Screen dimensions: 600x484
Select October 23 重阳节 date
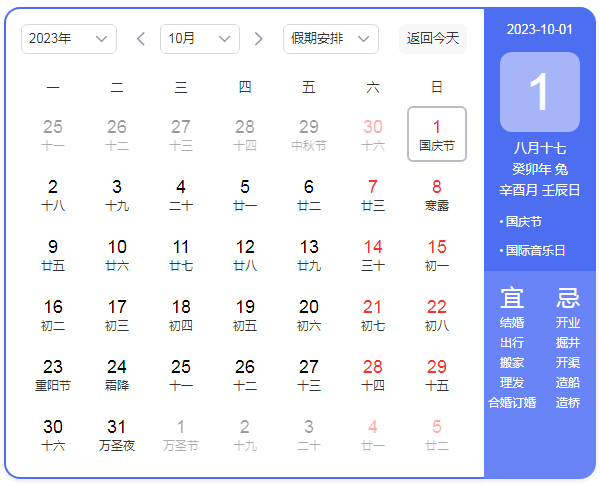point(53,375)
